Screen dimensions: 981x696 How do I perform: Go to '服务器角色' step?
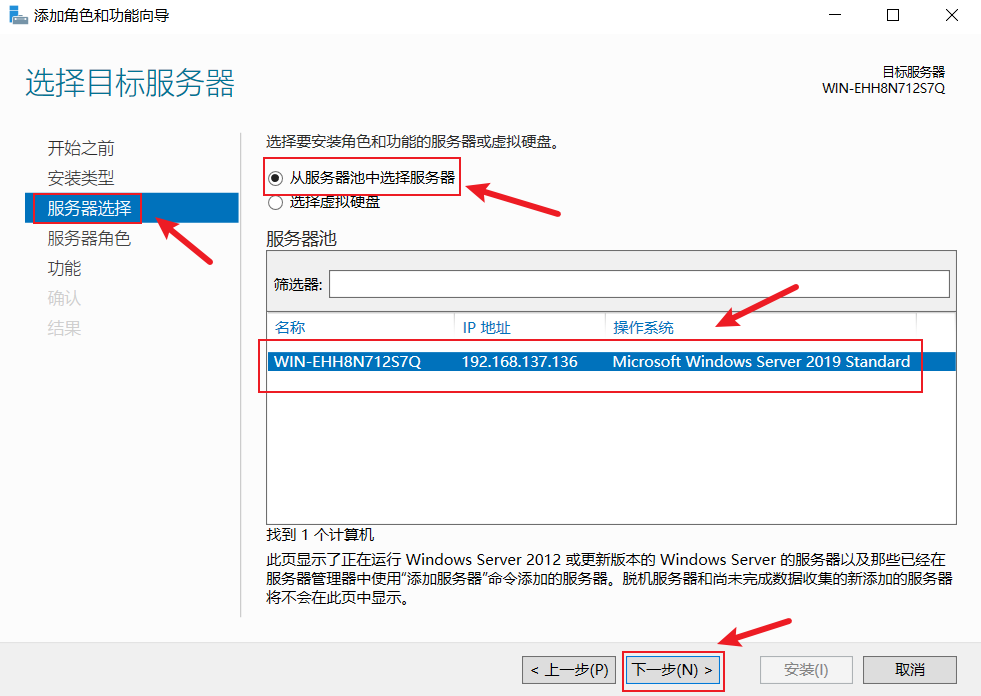(89, 238)
